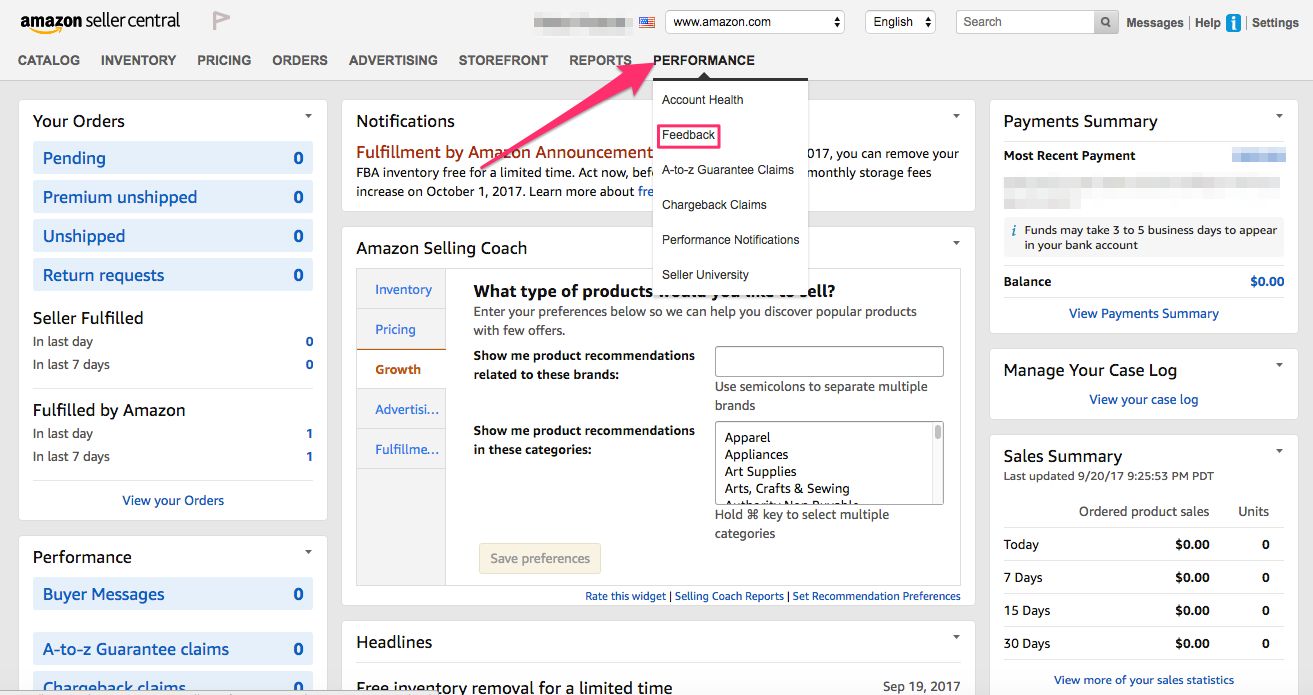
Task: Click the info icon in Payments Summary notice
Action: 1014,230
